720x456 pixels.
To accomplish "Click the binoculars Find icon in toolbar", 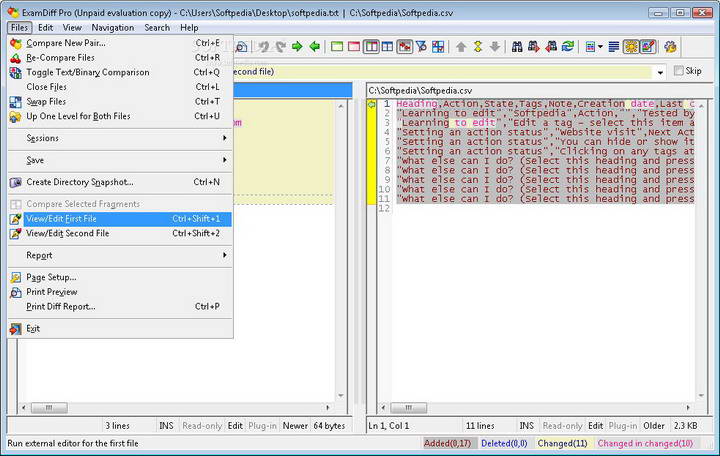I will click(516, 47).
